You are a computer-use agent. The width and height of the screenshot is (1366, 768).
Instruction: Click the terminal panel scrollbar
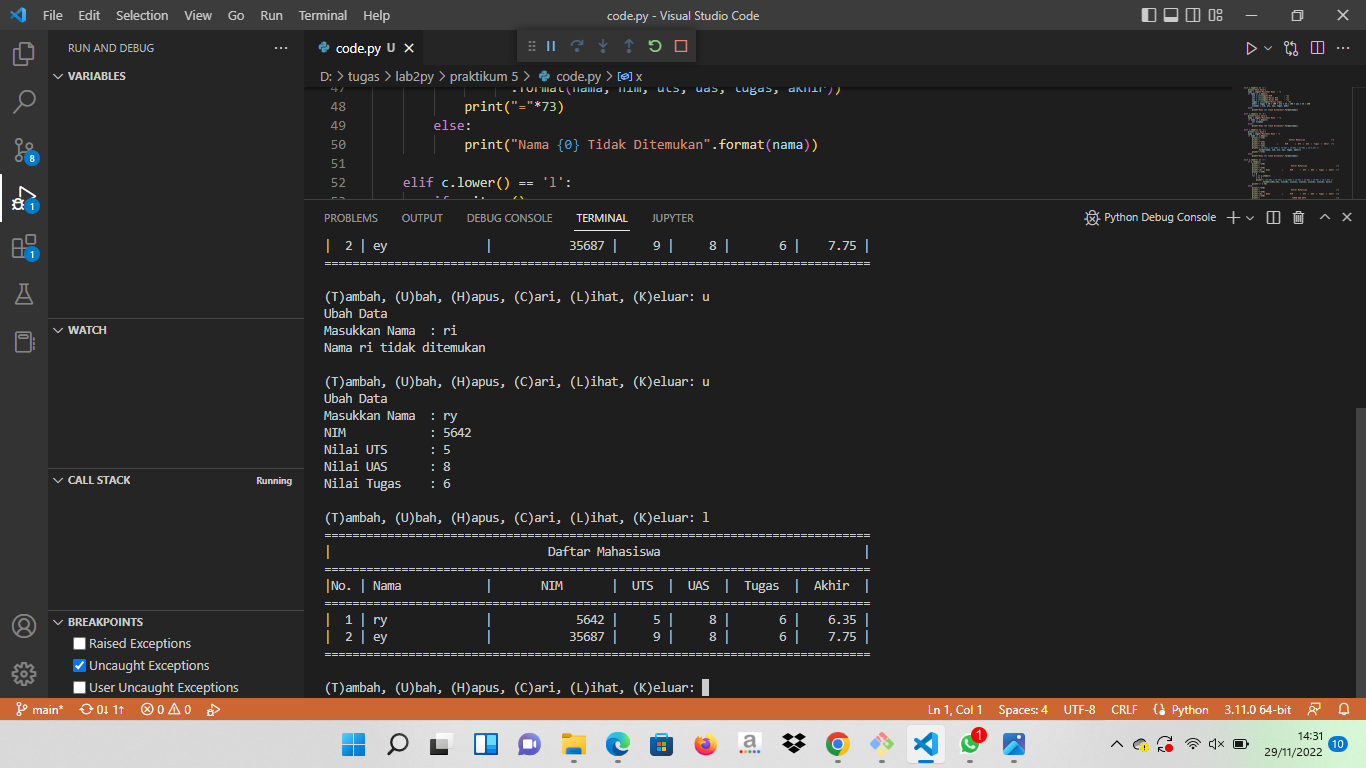(x=1359, y=550)
